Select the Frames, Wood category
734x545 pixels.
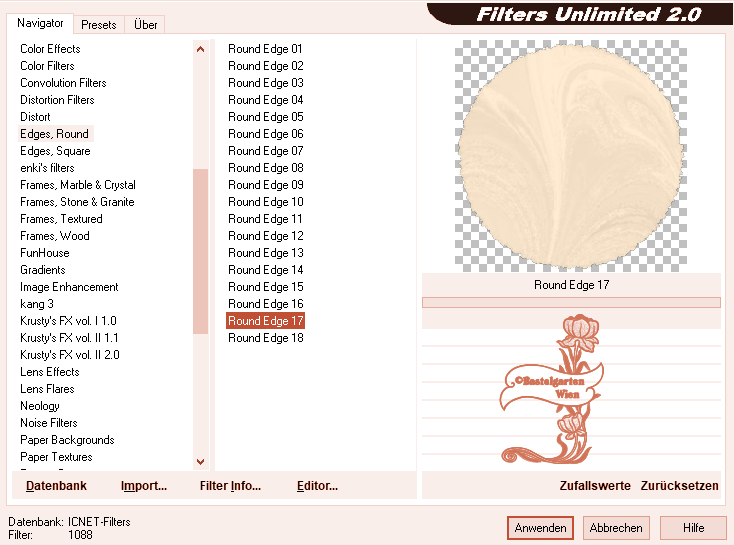[x=55, y=236]
